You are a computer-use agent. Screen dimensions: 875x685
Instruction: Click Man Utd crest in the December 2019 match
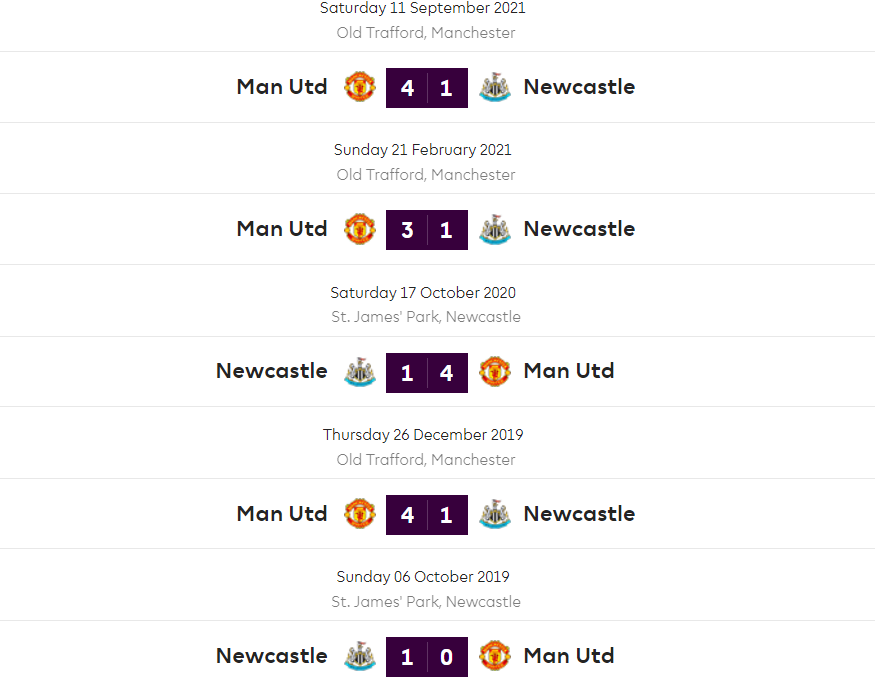click(359, 514)
